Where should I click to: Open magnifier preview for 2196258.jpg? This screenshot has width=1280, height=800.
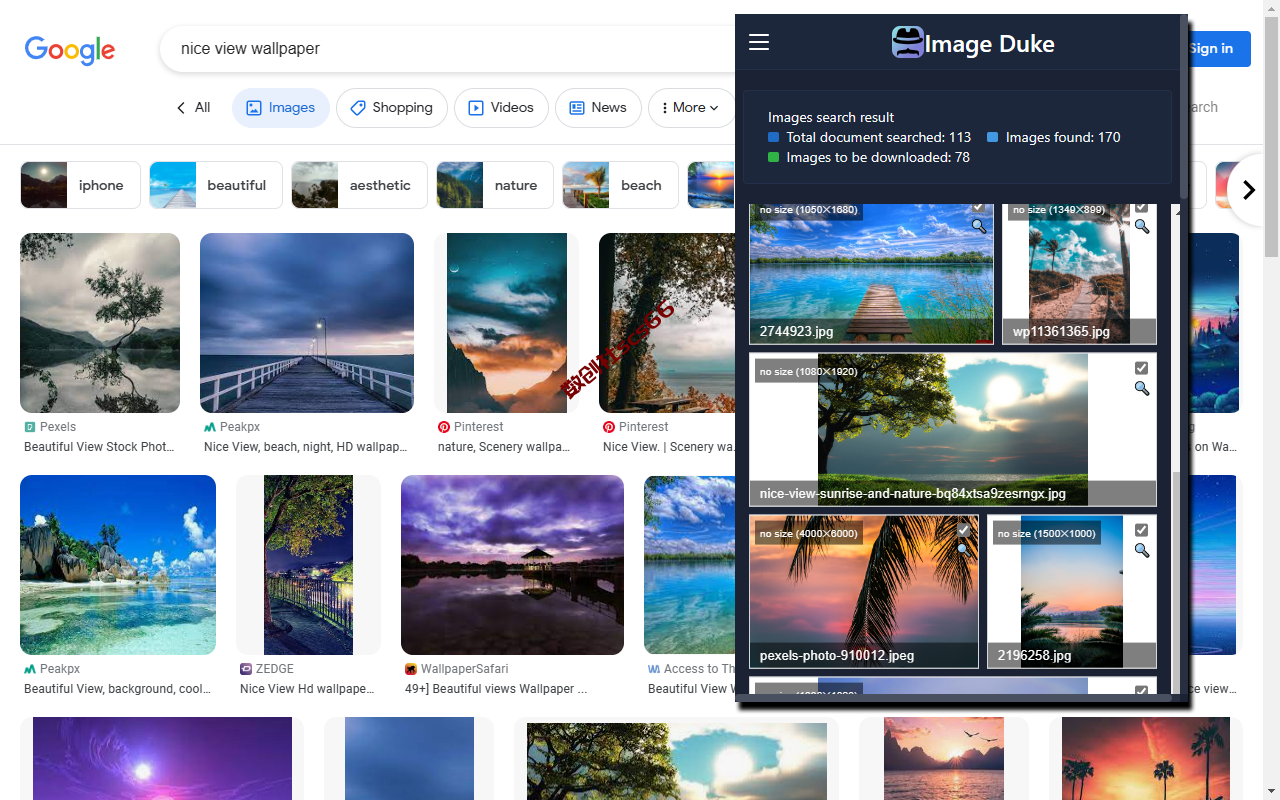[1142, 551]
